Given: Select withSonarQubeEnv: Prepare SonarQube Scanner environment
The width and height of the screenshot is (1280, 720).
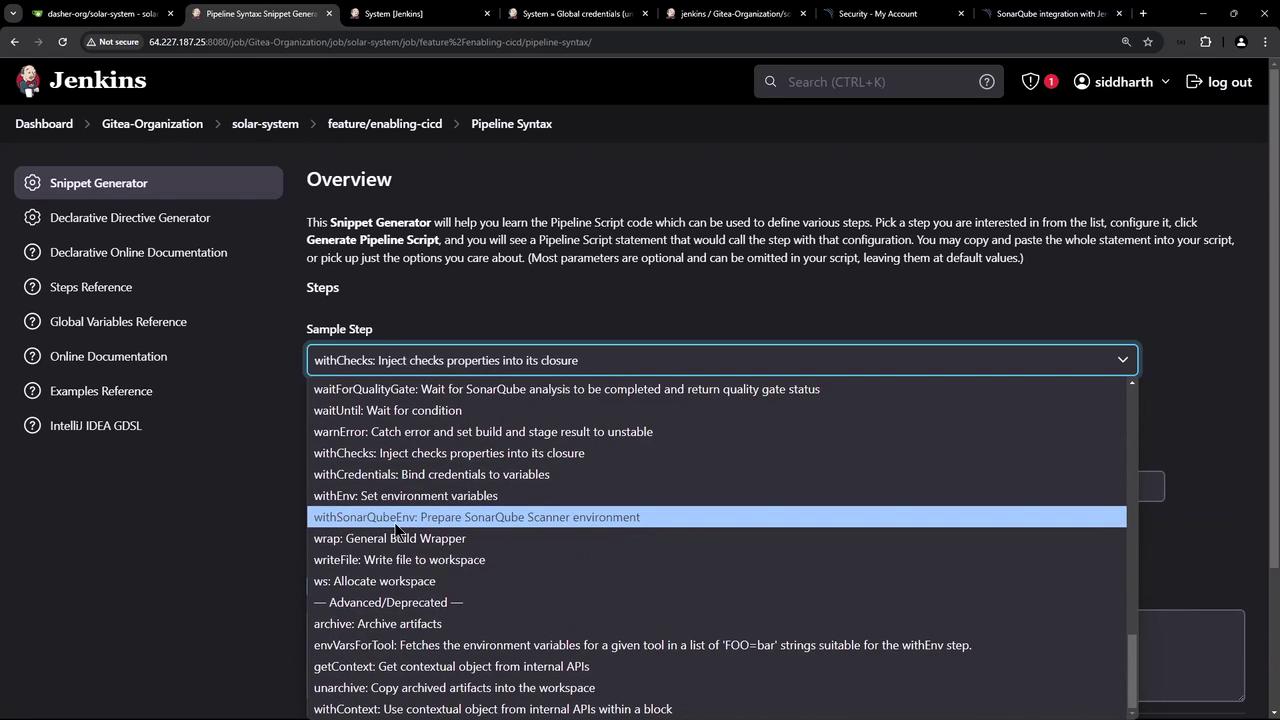Looking at the screenshot, I should [x=476, y=517].
